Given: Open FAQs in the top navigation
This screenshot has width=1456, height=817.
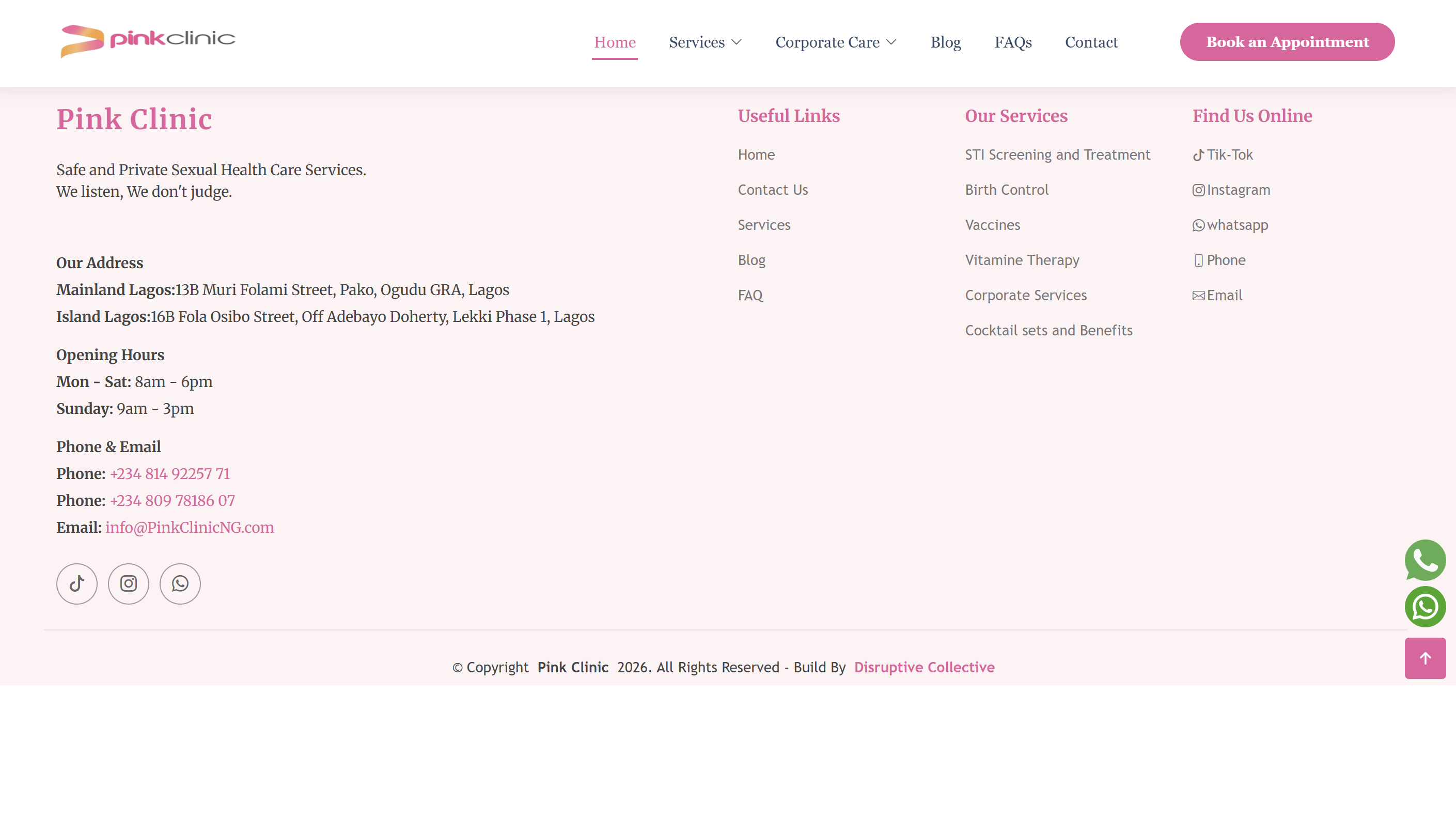Looking at the screenshot, I should pos(1012,42).
